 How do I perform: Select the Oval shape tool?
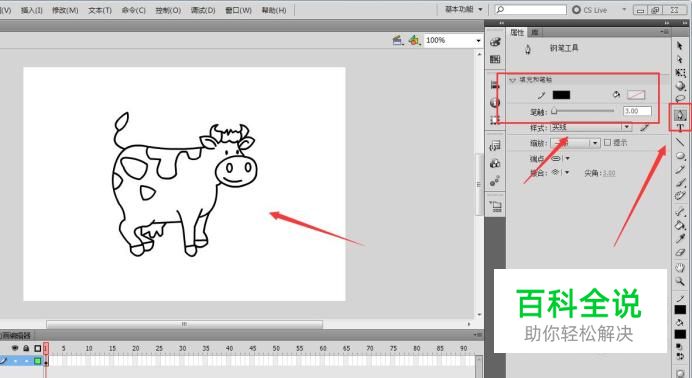[680, 156]
